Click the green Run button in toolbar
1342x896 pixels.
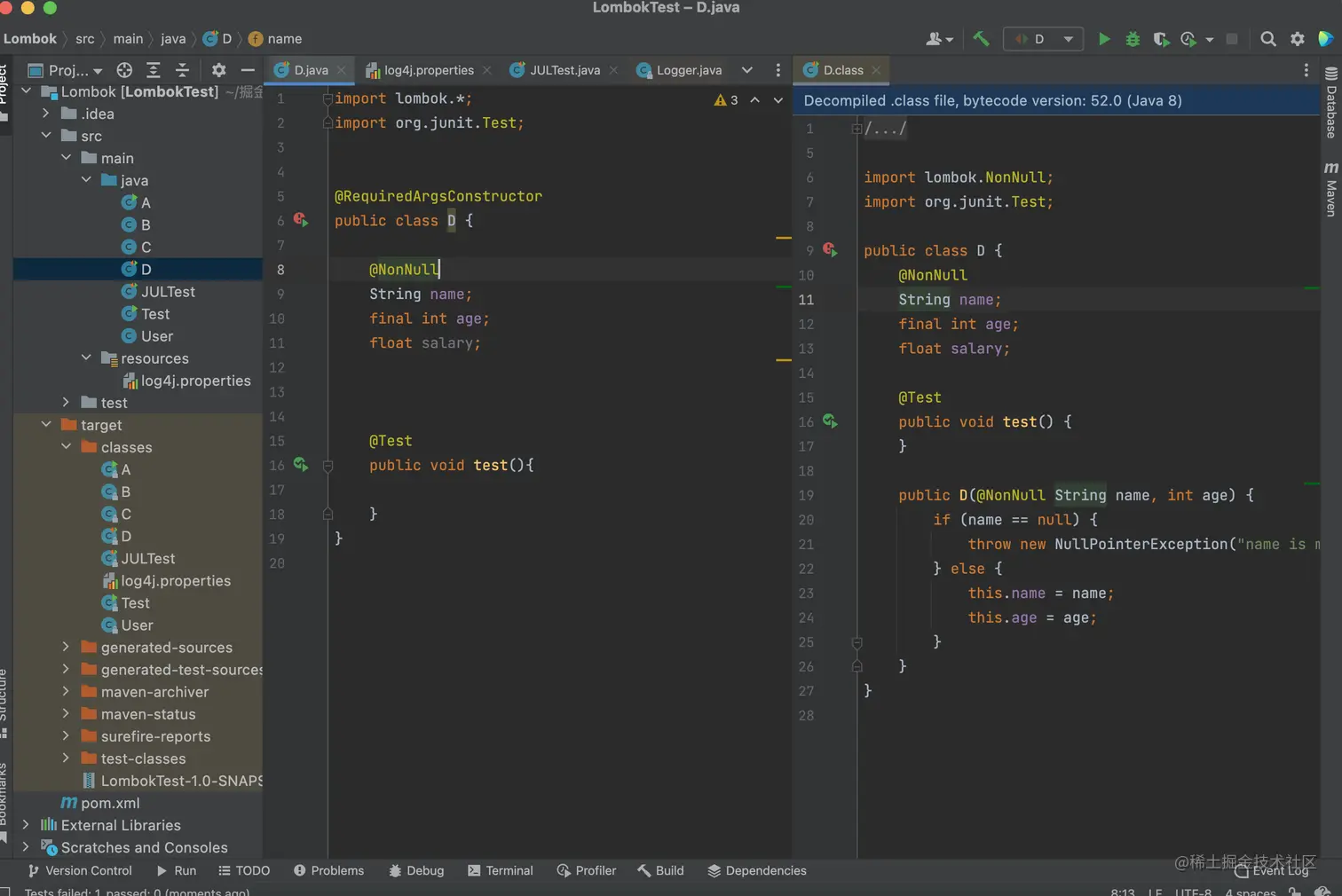[x=1103, y=39]
